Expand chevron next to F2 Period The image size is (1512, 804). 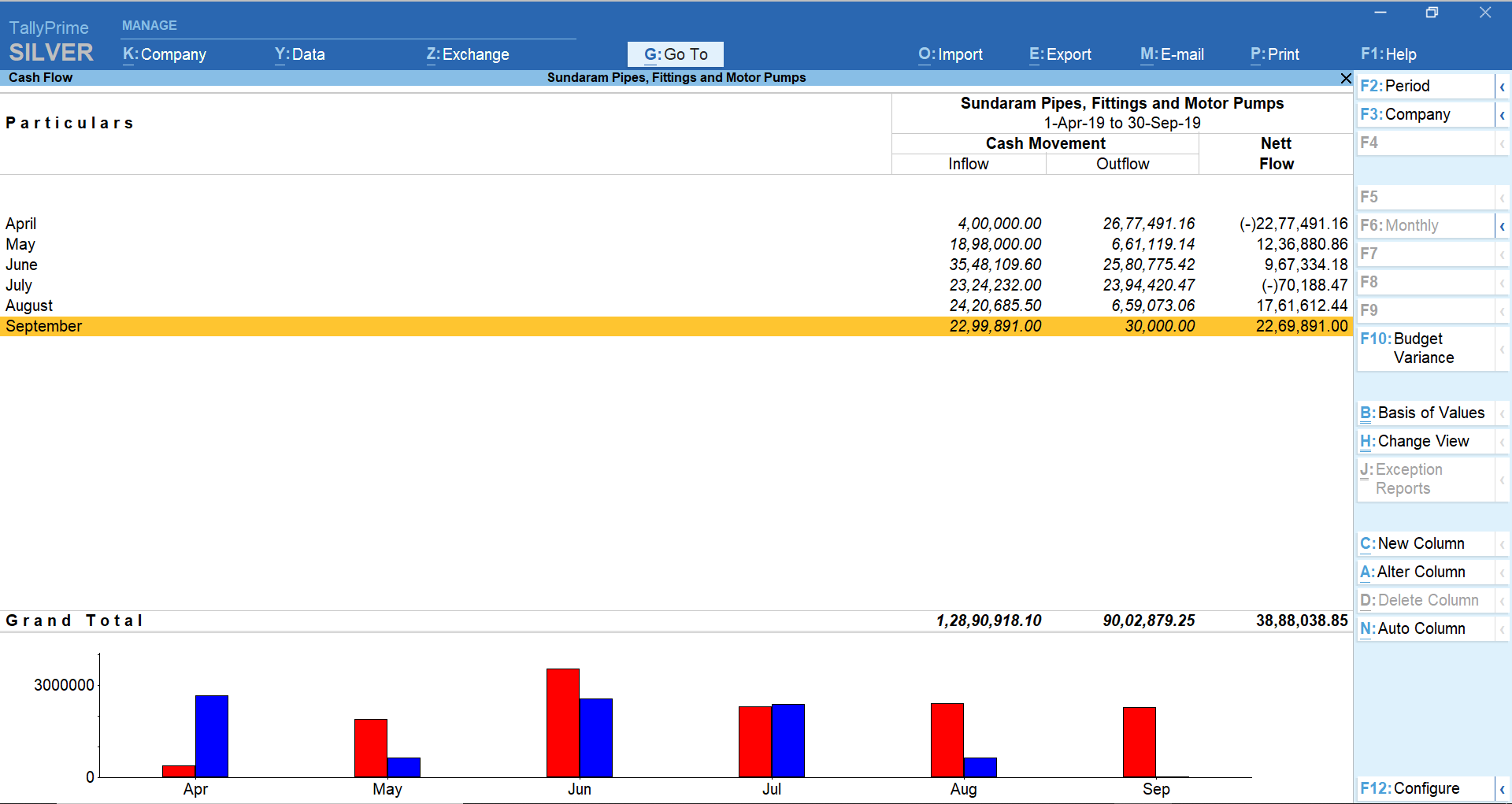point(1501,86)
